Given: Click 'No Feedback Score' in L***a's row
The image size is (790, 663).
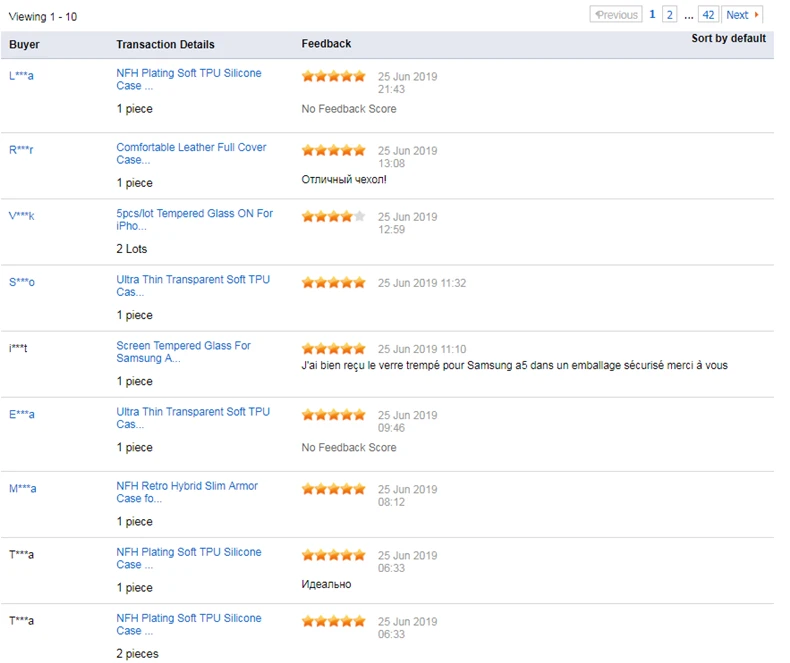Looking at the screenshot, I should click(x=349, y=109).
